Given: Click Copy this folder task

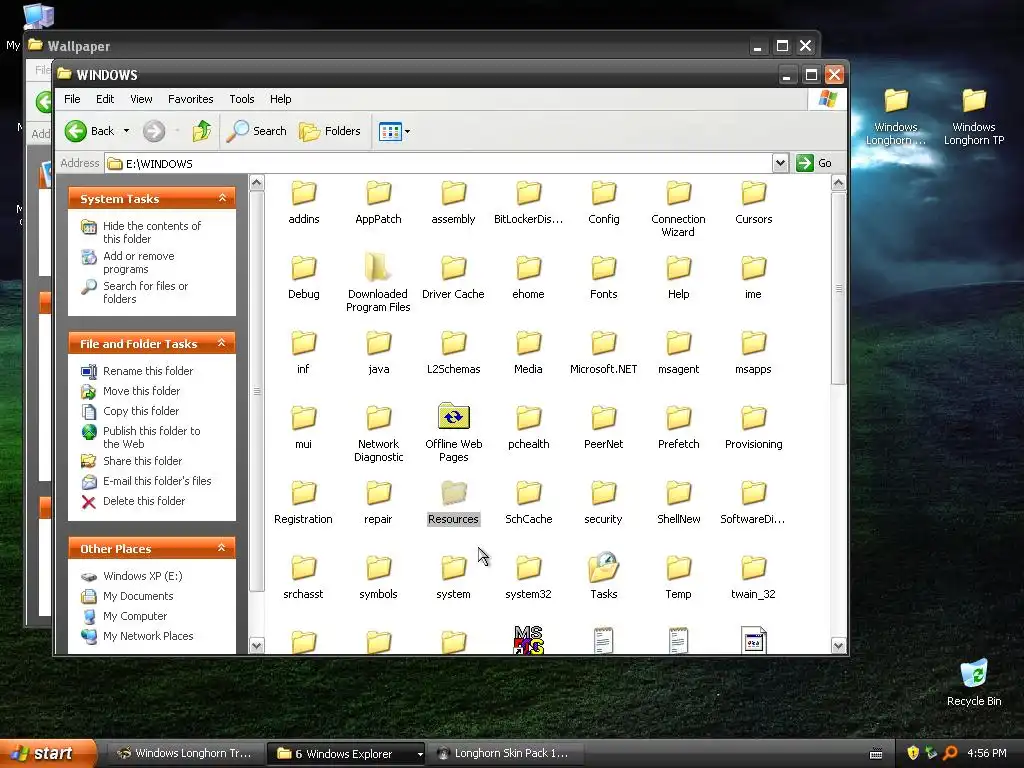Looking at the screenshot, I should pos(141,411).
